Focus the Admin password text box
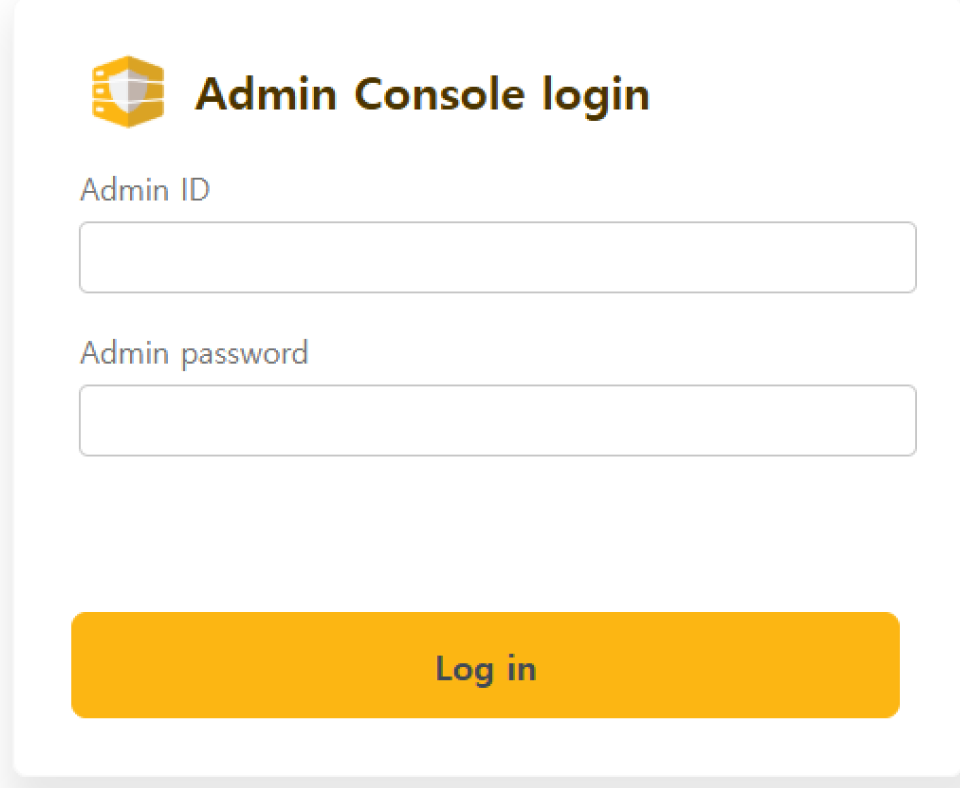960x788 pixels. point(497,421)
